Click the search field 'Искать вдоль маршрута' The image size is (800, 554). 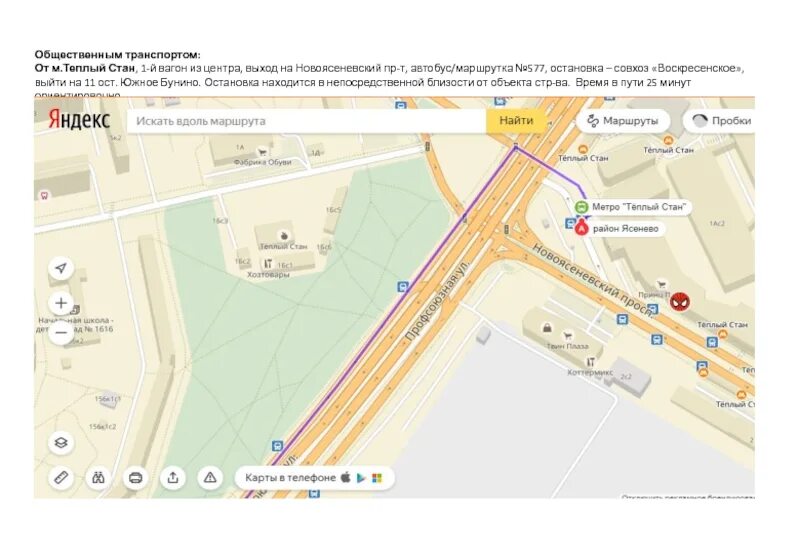[x=306, y=121]
